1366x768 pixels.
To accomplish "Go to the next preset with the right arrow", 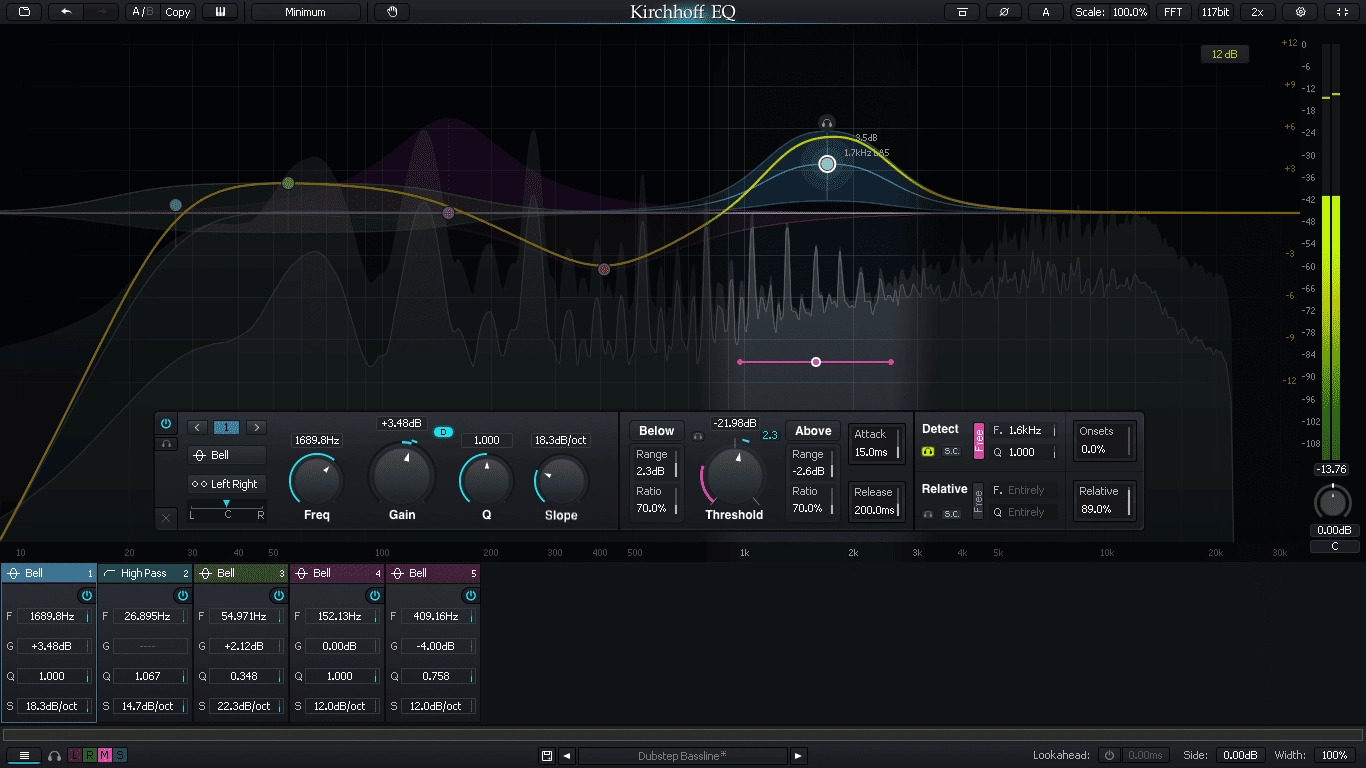I will [798, 756].
